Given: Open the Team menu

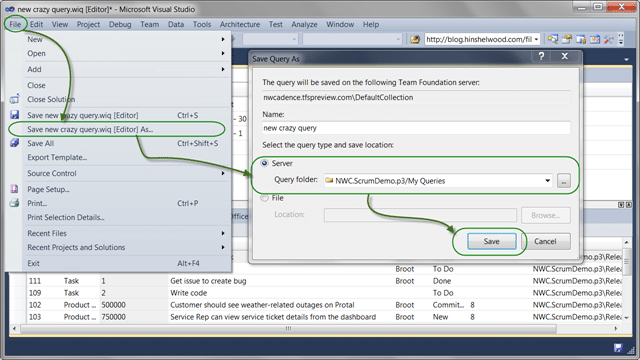Looking at the screenshot, I should 149,24.
